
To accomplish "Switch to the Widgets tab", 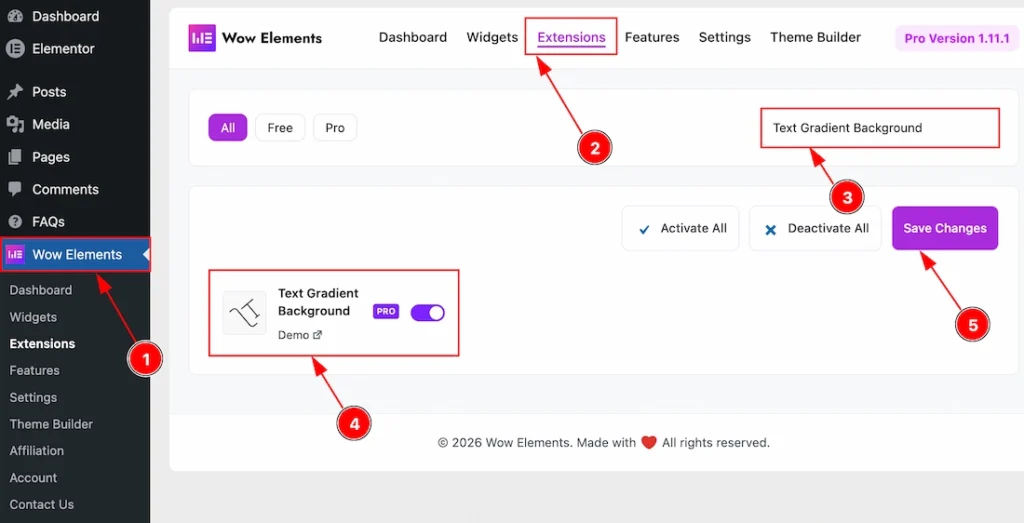I will click(x=492, y=37).
